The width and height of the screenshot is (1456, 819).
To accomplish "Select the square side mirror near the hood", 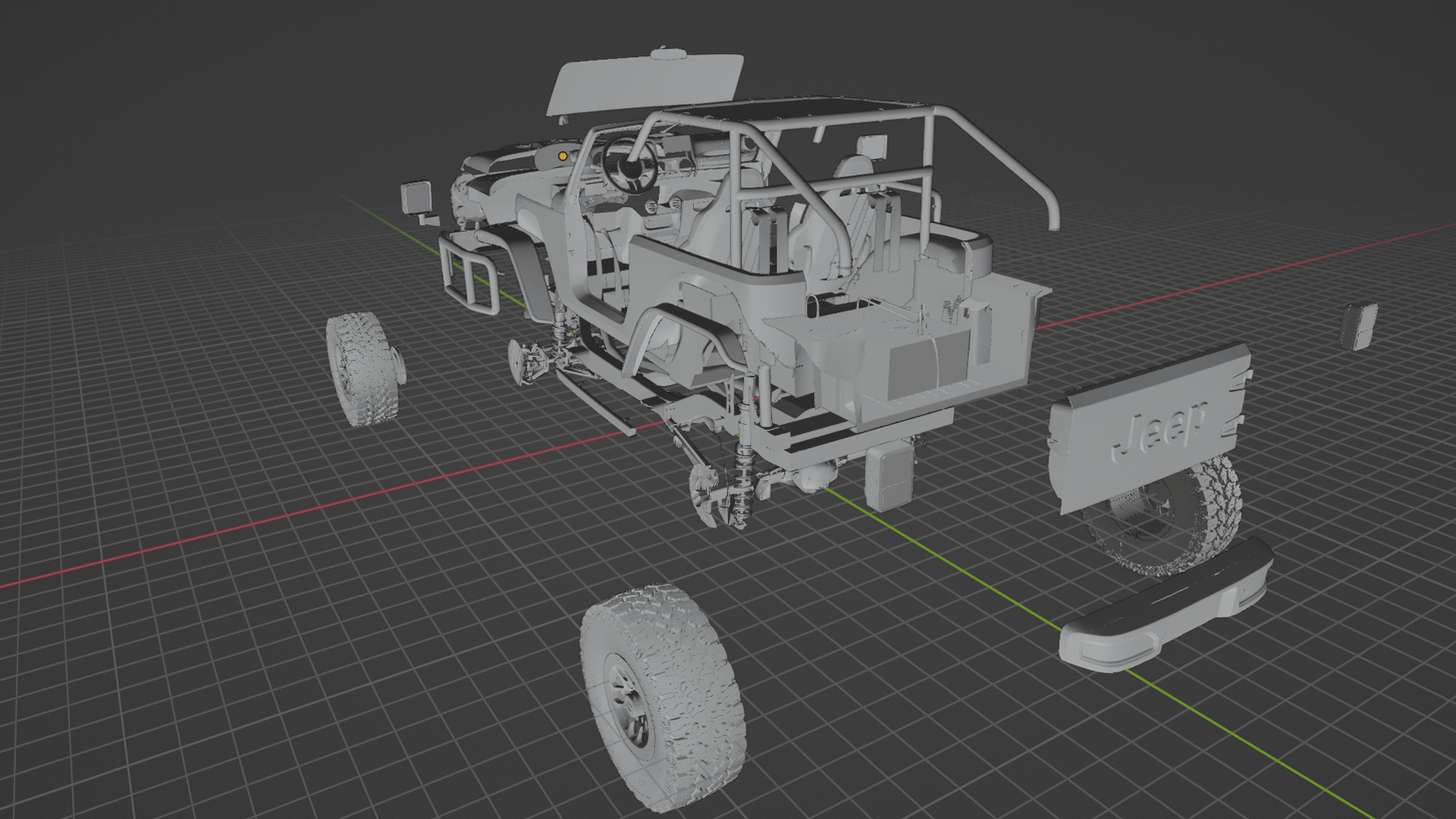I will [416, 198].
